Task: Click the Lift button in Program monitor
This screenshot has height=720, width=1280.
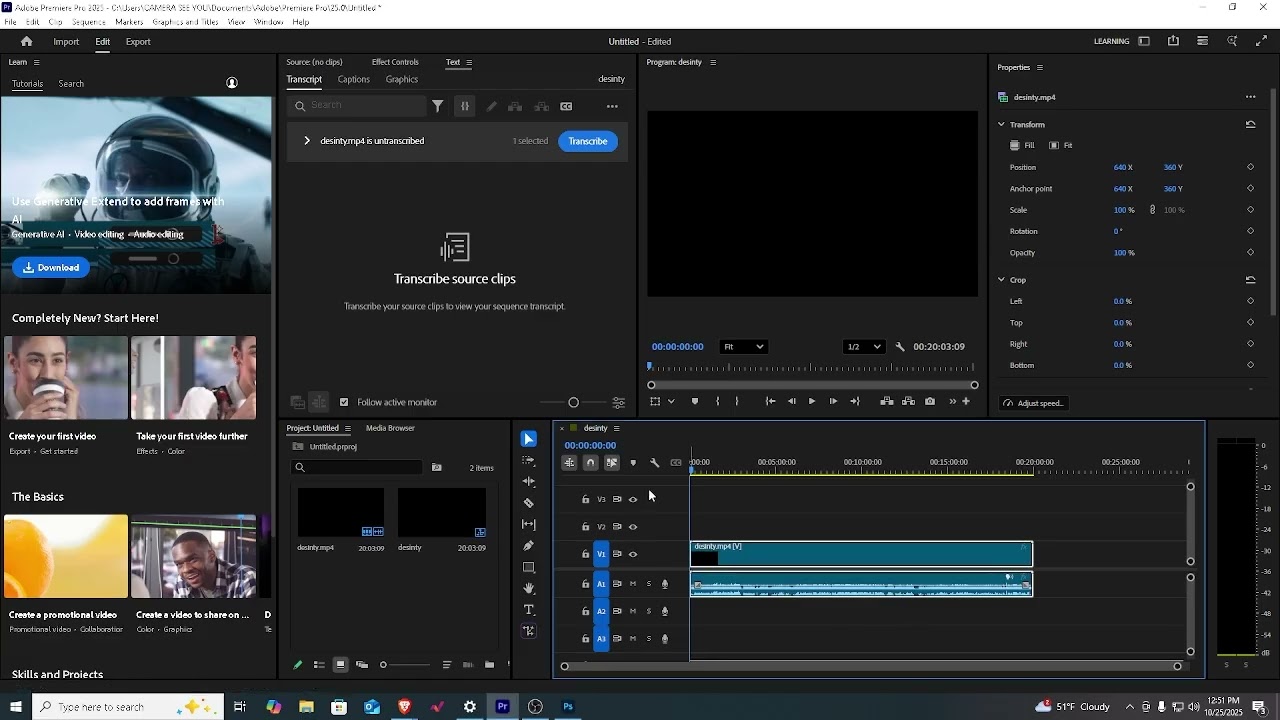Action: 887,401
